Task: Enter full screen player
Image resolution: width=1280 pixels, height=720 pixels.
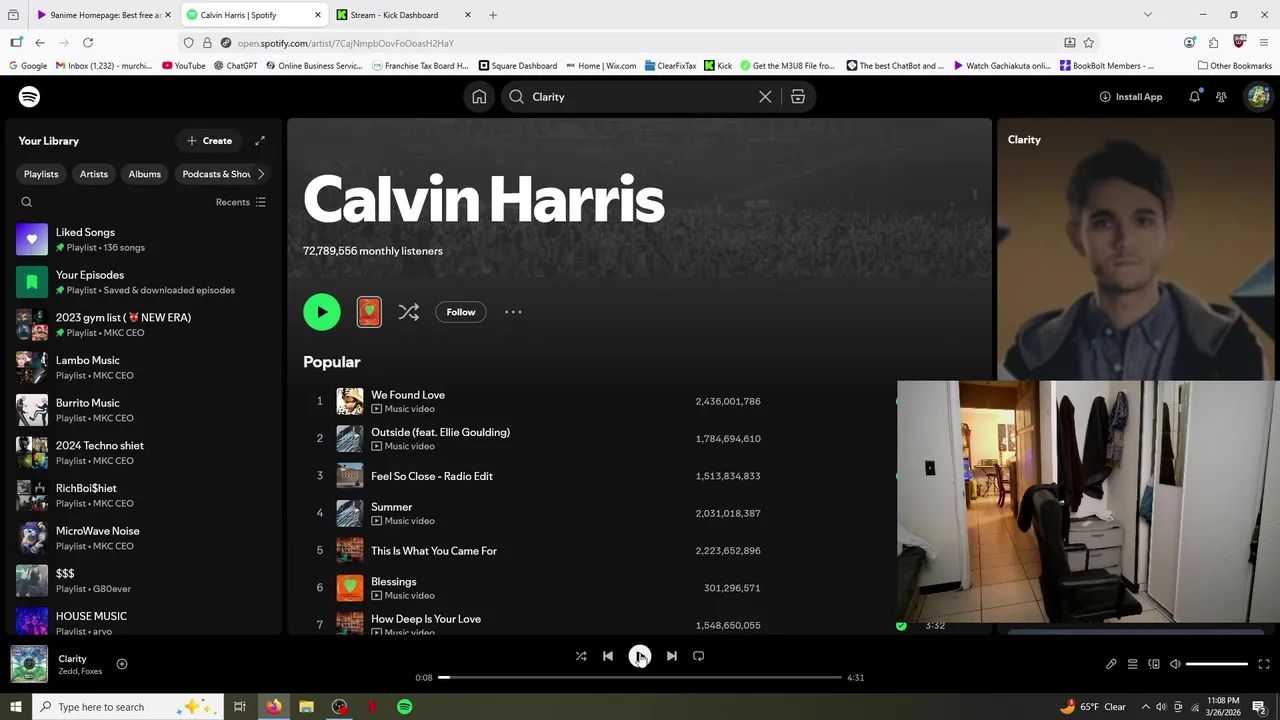Action: click(1264, 664)
